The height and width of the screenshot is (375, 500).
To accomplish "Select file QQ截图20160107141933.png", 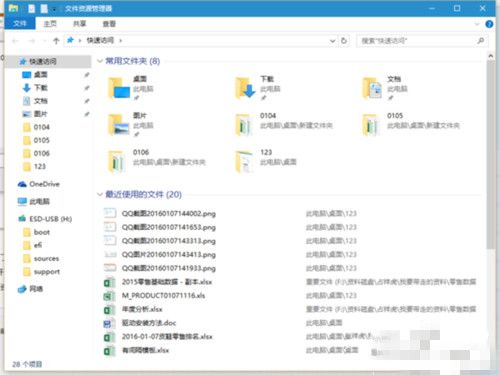I will [x=169, y=268].
